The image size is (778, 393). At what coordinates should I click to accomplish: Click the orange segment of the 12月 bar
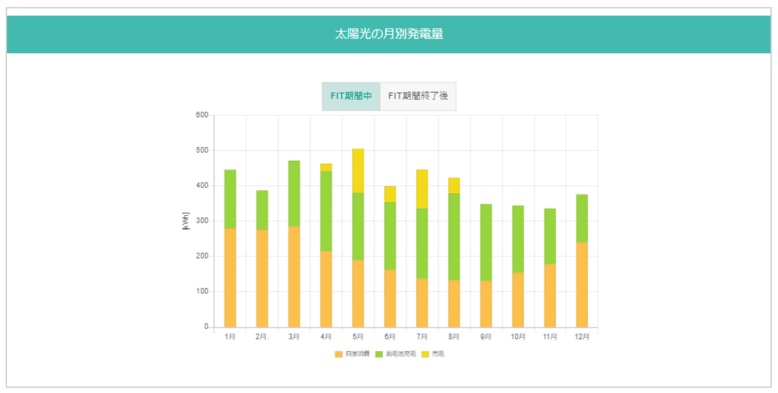pos(582,284)
